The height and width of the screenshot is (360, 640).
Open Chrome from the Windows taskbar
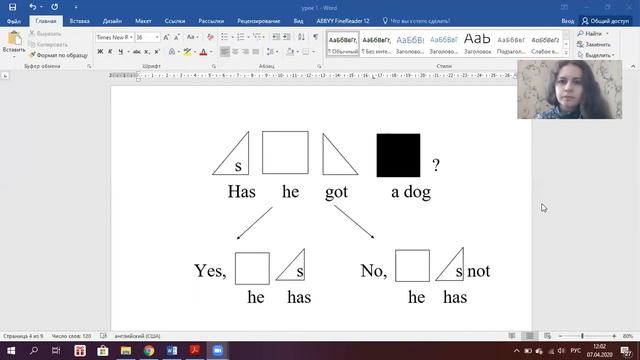[x=149, y=351]
